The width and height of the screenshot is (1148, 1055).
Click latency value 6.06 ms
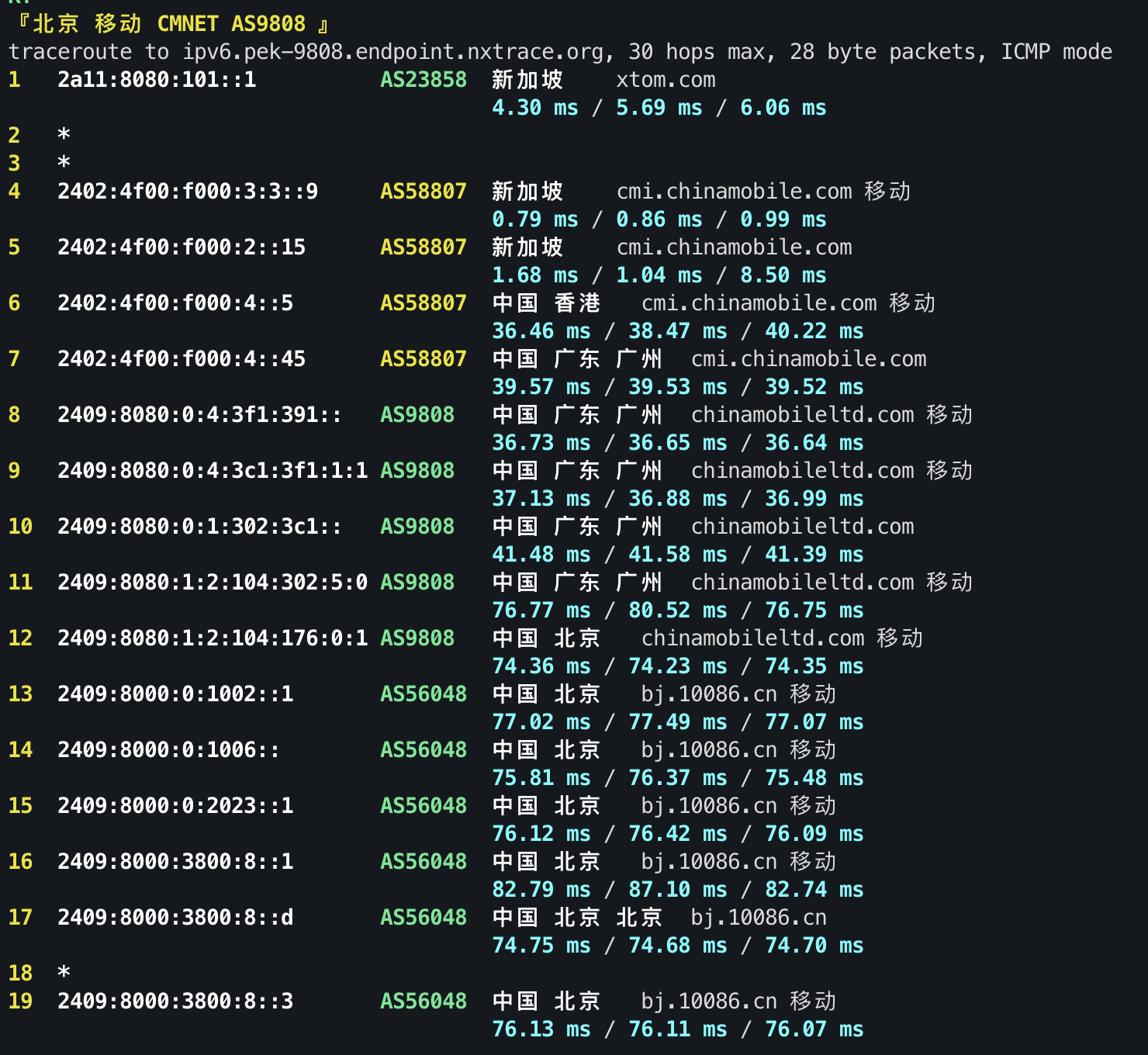tap(783, 108)
